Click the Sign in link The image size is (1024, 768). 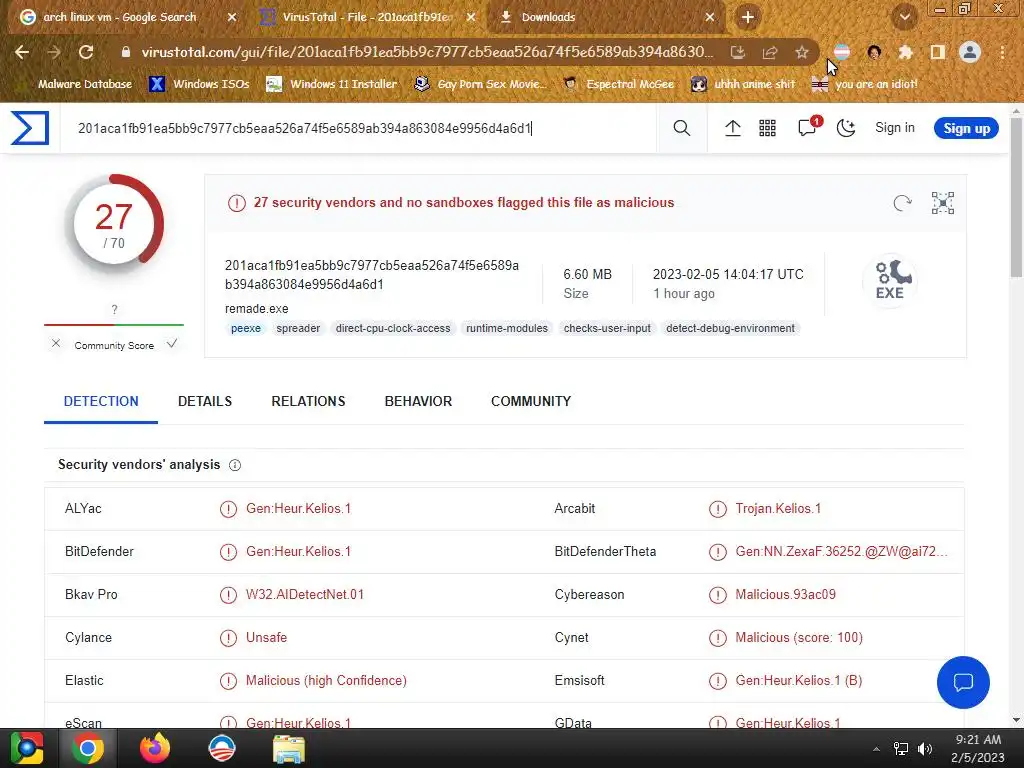pos(895,127)
